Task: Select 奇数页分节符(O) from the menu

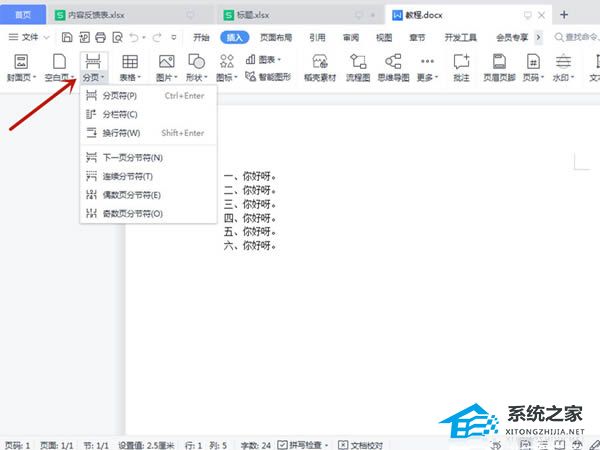Action: tap(148, 214)
